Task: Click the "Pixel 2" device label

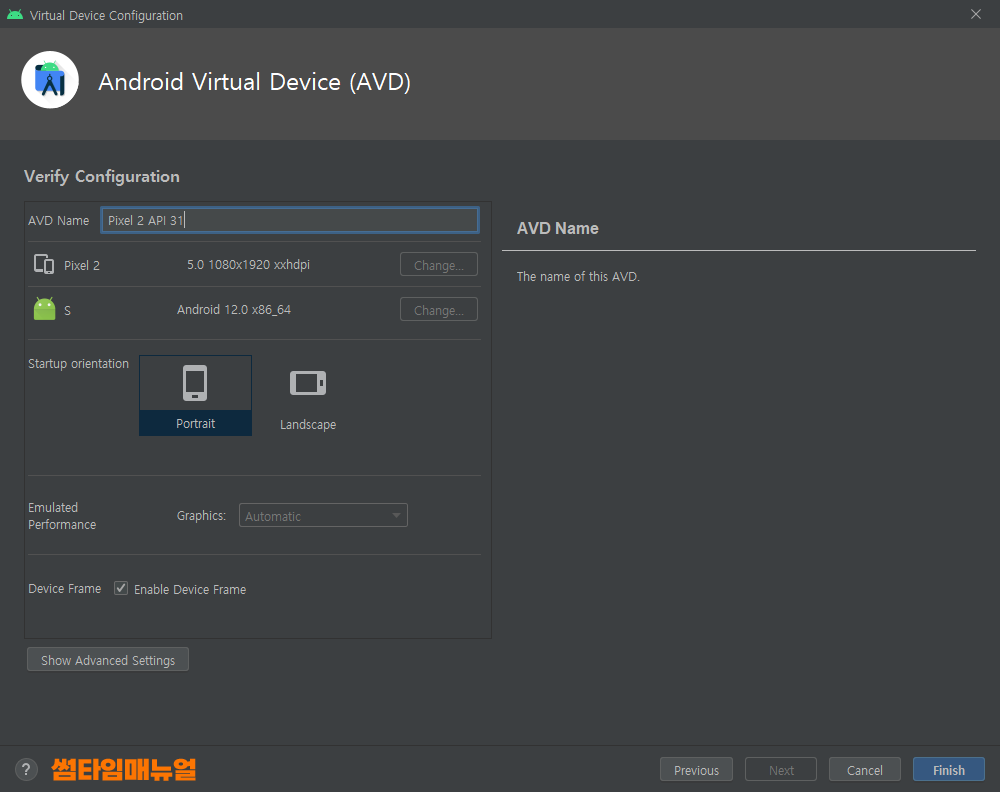Action: [x=82, y=265]
